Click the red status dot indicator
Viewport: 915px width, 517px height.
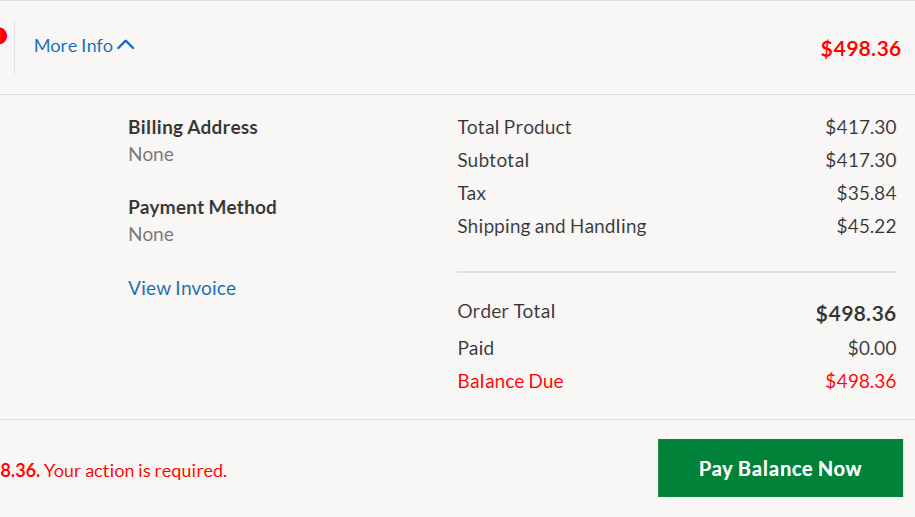tap(2, 37)
